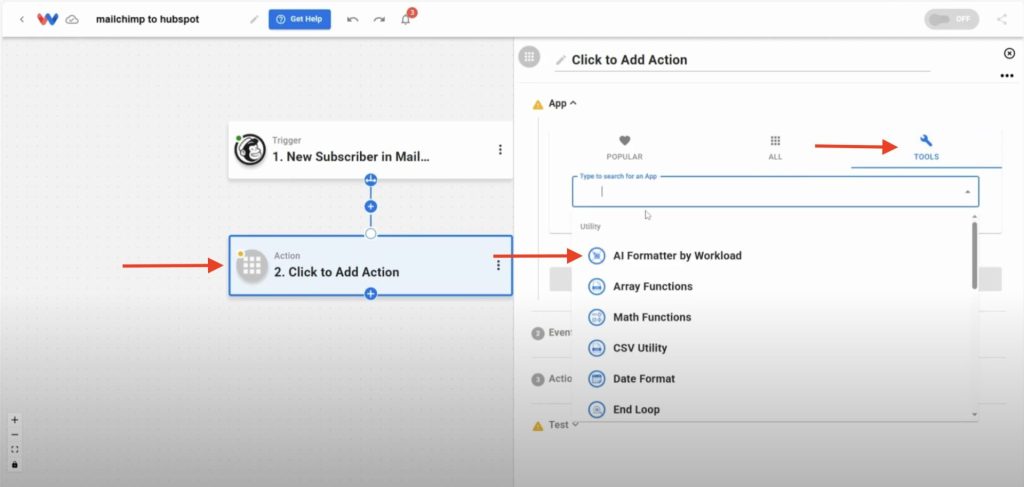This screenshot has width=1024, height=487.
Task: Open the action node's three-dot menu
Action: tap(498, 265)
